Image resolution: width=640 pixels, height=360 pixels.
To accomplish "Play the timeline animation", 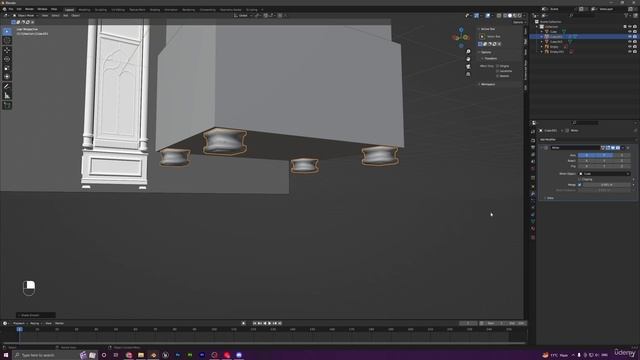I will [x=269, y=323].
